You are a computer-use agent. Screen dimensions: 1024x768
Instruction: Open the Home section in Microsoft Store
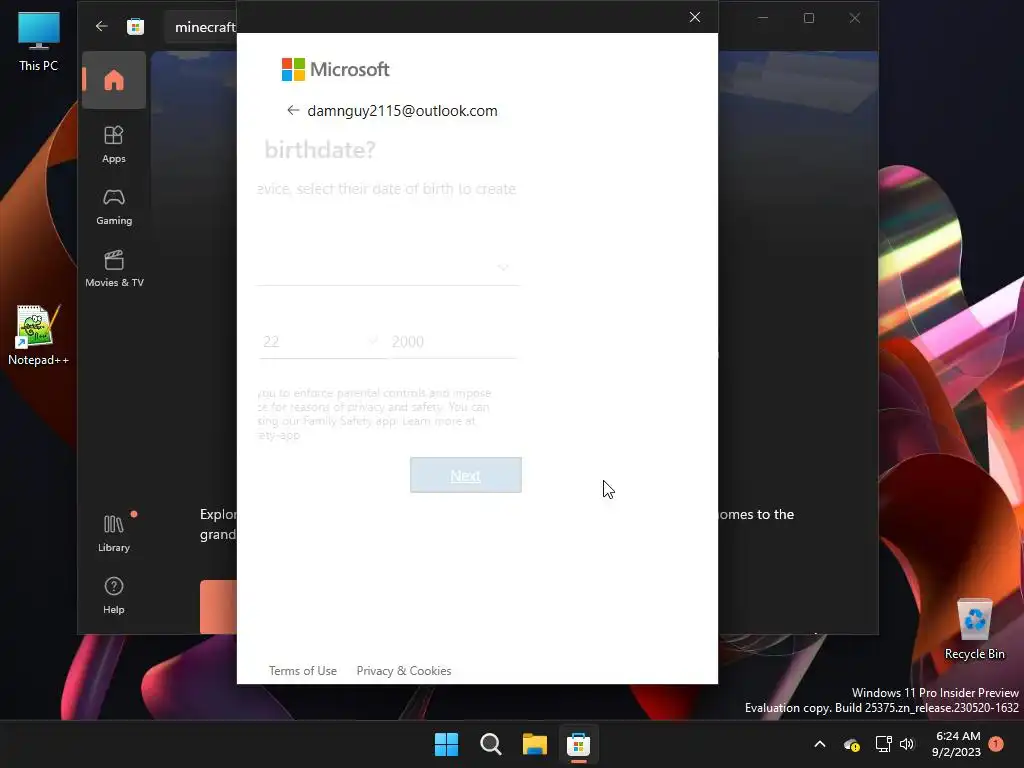point(114,80)
